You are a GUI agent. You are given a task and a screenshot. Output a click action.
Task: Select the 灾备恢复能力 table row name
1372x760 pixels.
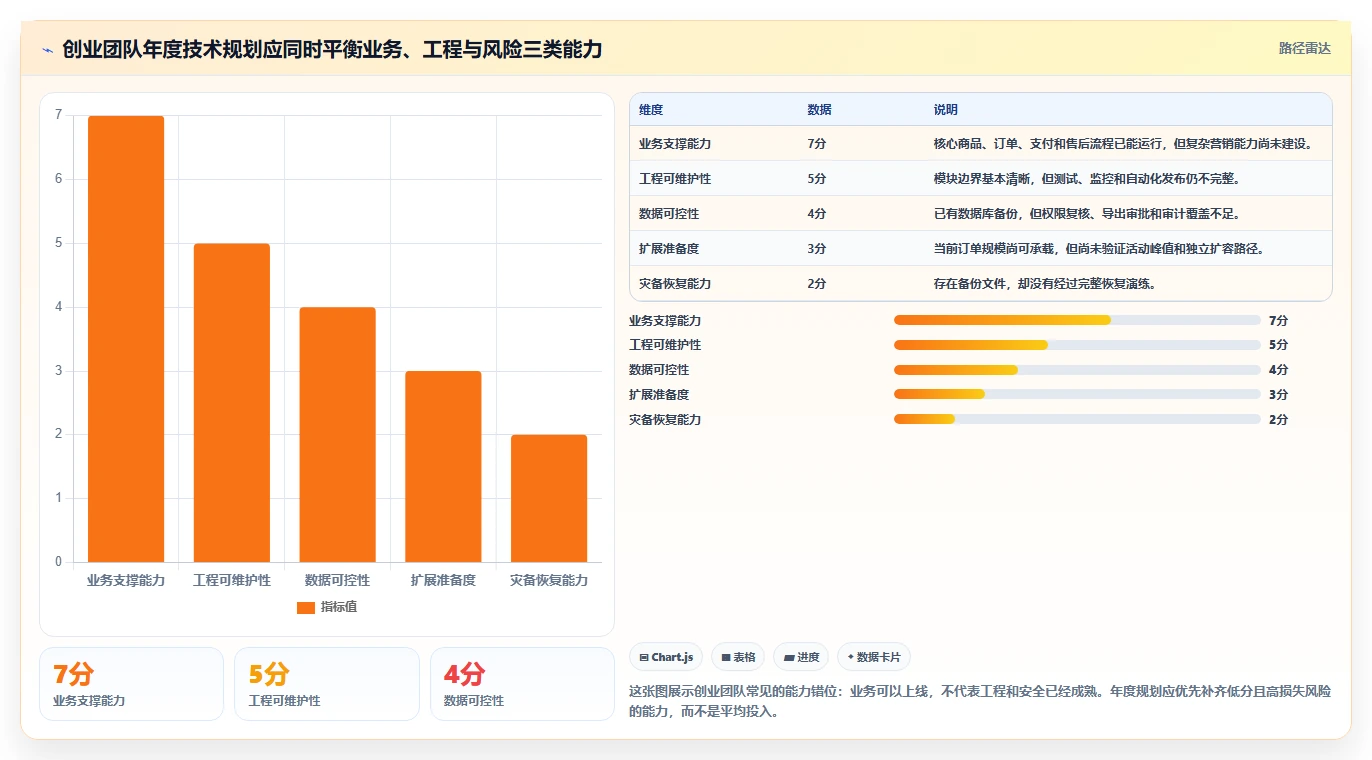(x=675, y=284)
